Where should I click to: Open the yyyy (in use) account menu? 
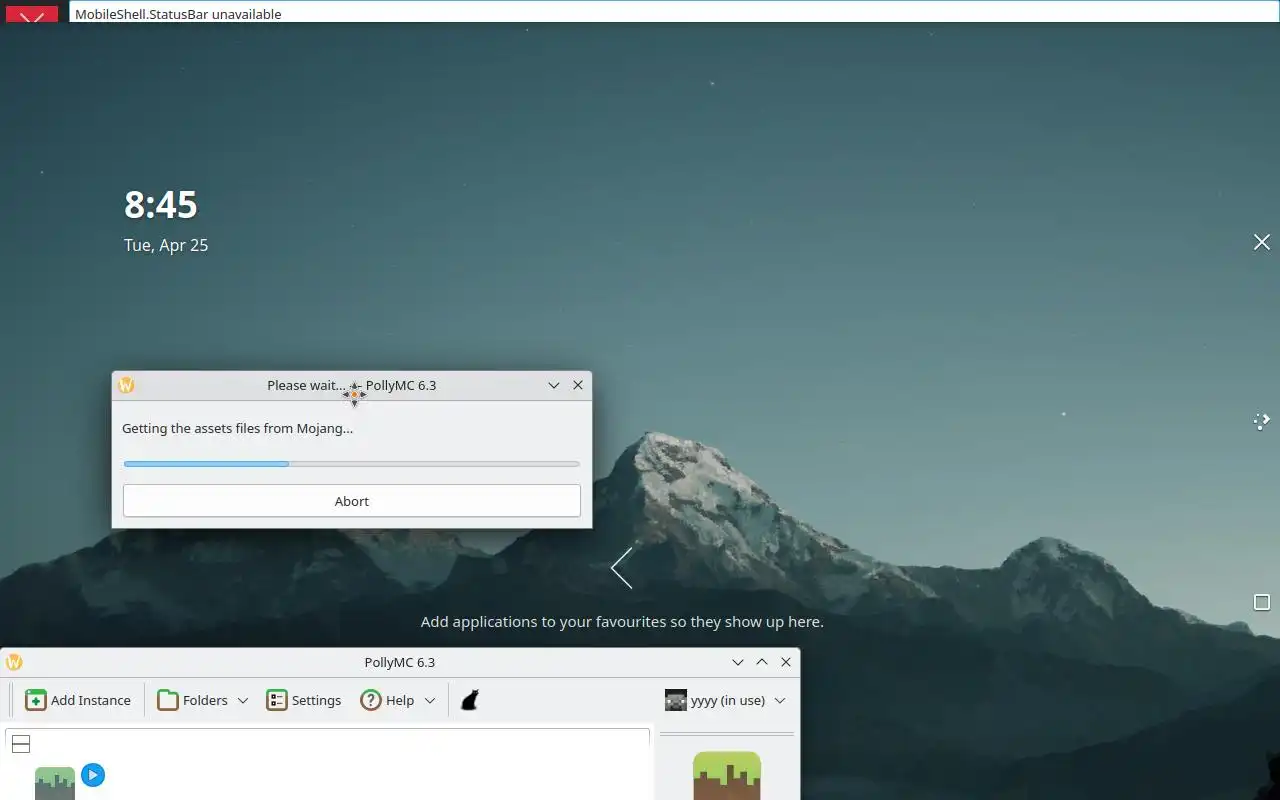coord(725,700)
